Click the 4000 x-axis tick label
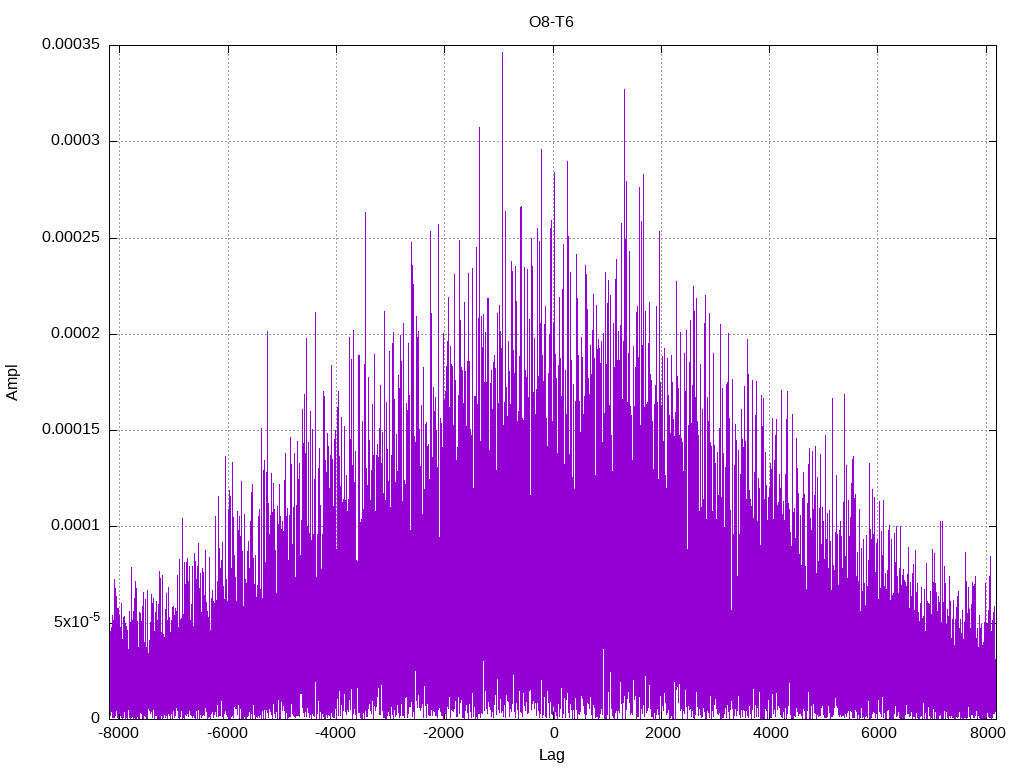Screen dimensions: 1024x768 pyautogui.click(x=771, y=733)
